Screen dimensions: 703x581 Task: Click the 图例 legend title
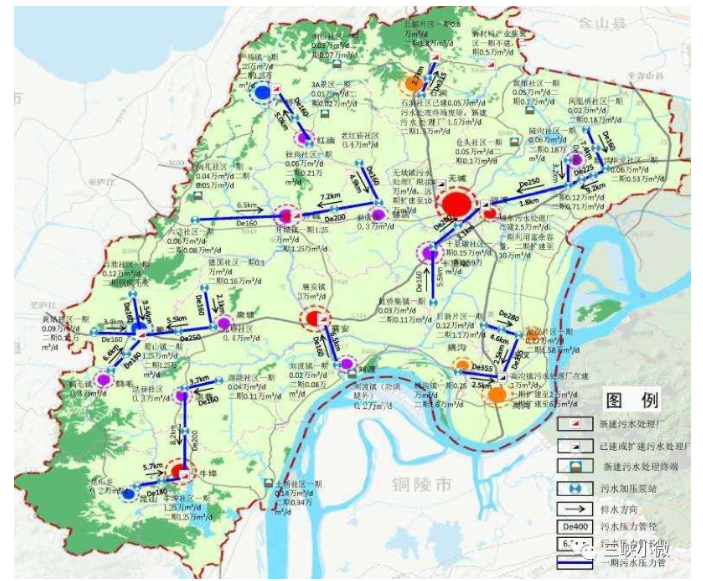pos(633,400)
